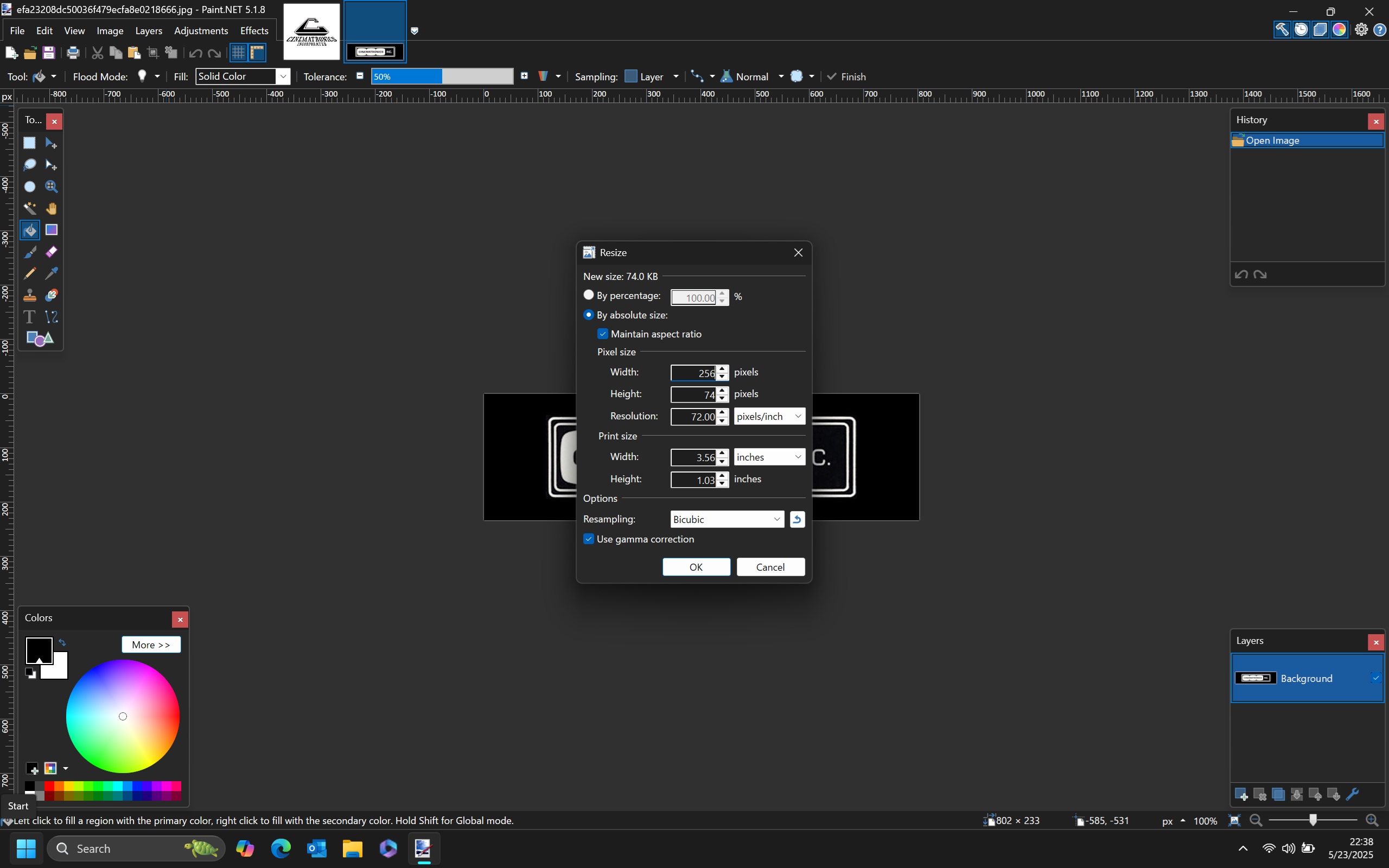Select the Rectangle Select tool
The height and width of the screenshot is (868, 1389).
coord(29,143)
